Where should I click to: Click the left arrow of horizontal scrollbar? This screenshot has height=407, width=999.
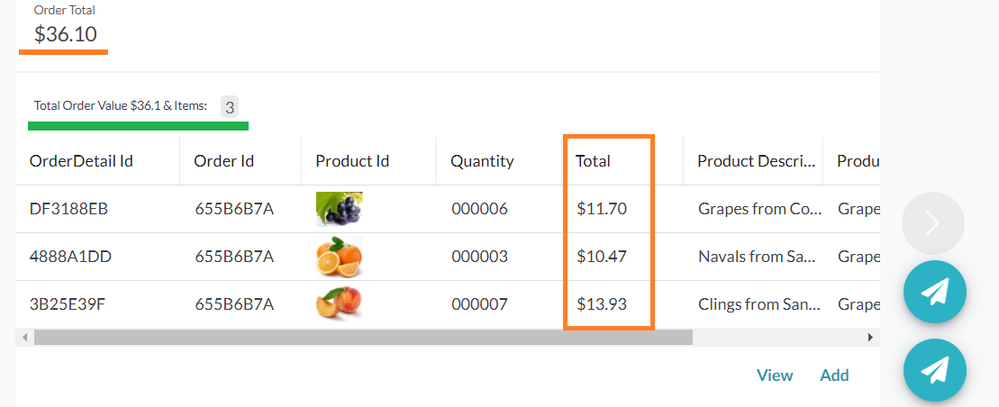pyautogui.click(x=25, y=338)
